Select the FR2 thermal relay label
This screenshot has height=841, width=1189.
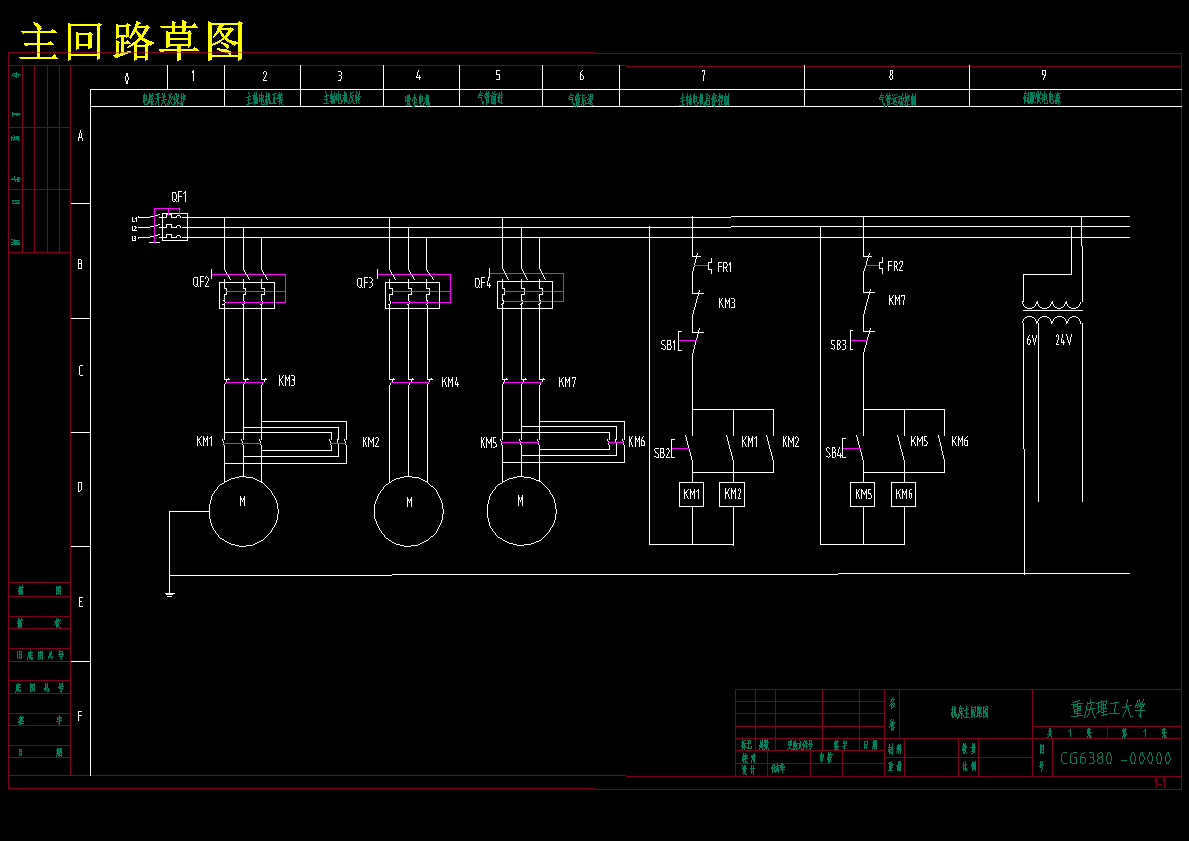coord(896,266)
